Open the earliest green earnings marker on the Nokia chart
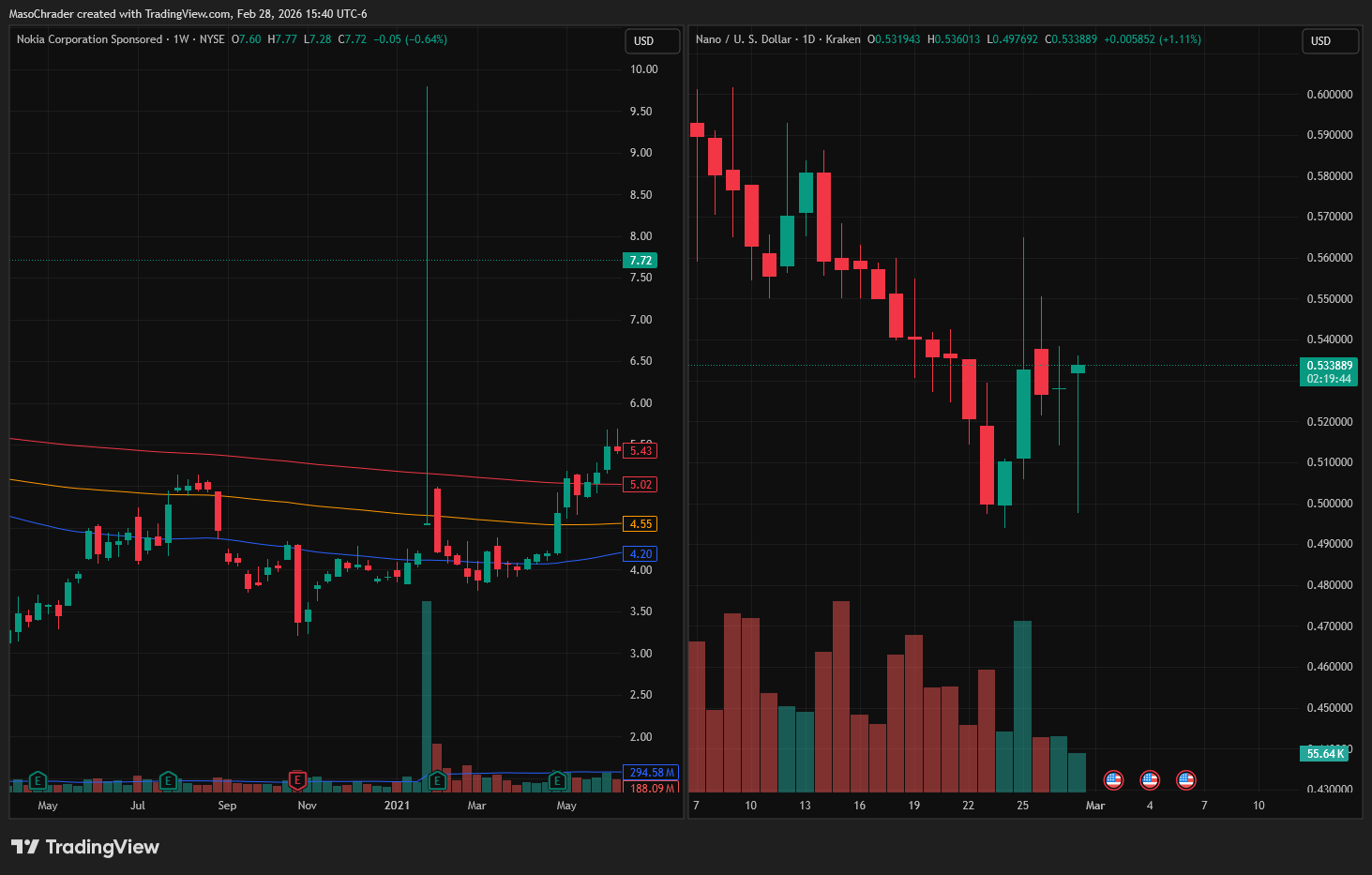 tap(38, 780)
